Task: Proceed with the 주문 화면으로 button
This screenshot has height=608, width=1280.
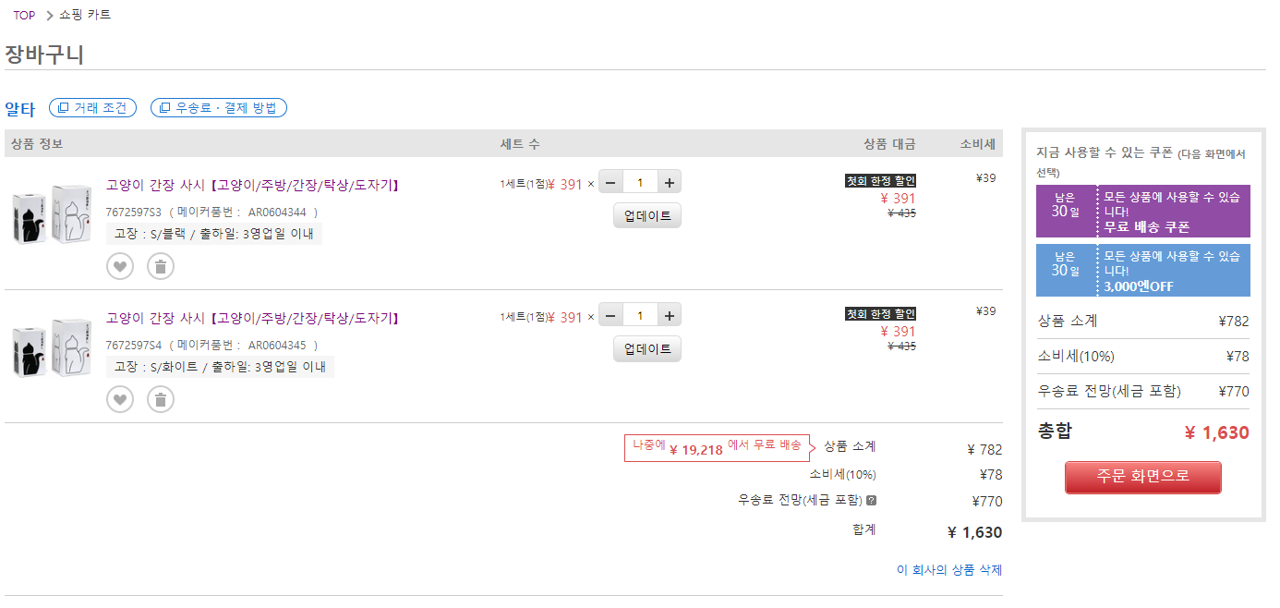Action: [x=1142, y=477]
